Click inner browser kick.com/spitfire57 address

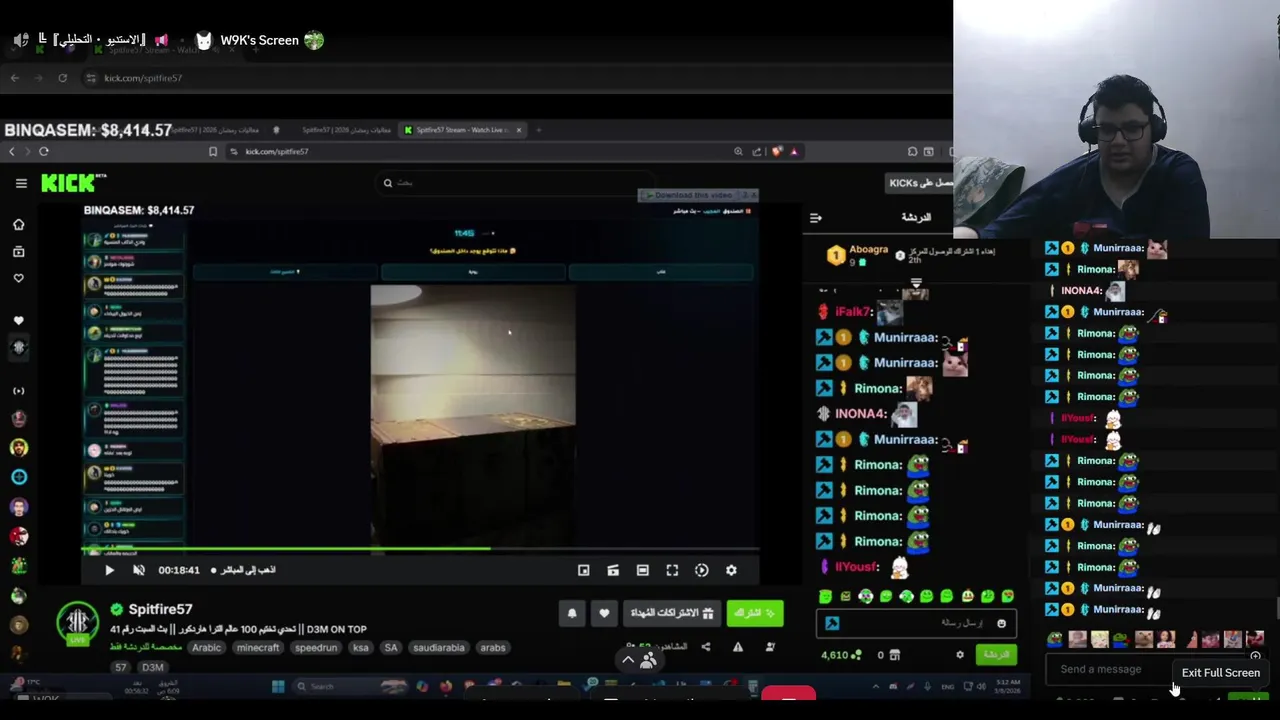tap(277, 151)
